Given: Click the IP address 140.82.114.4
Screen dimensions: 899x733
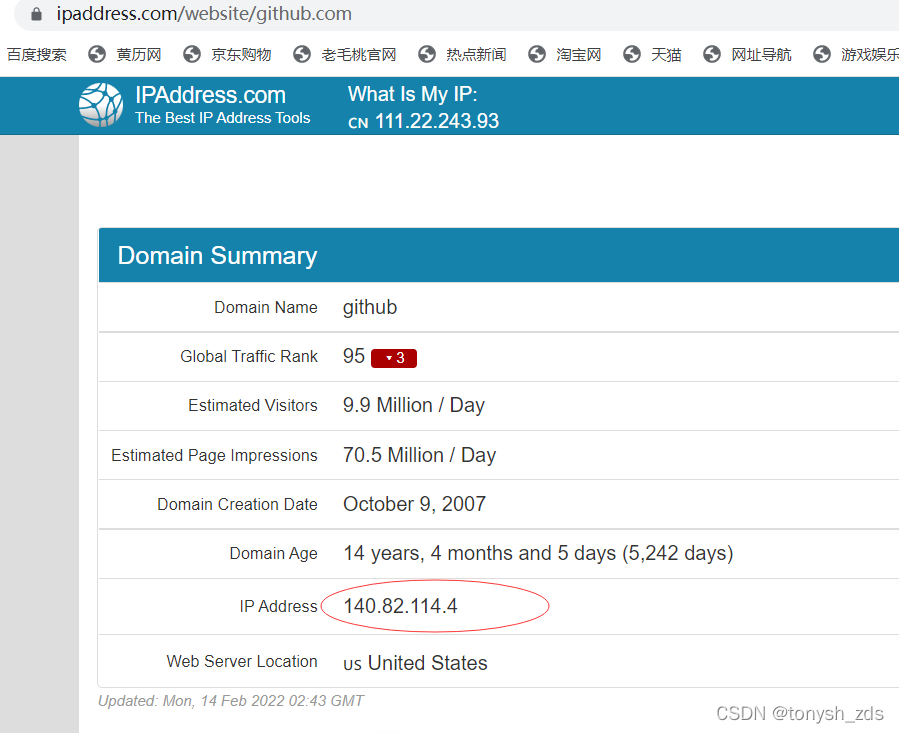Looking at the screenshot, I should pos(400,606).
